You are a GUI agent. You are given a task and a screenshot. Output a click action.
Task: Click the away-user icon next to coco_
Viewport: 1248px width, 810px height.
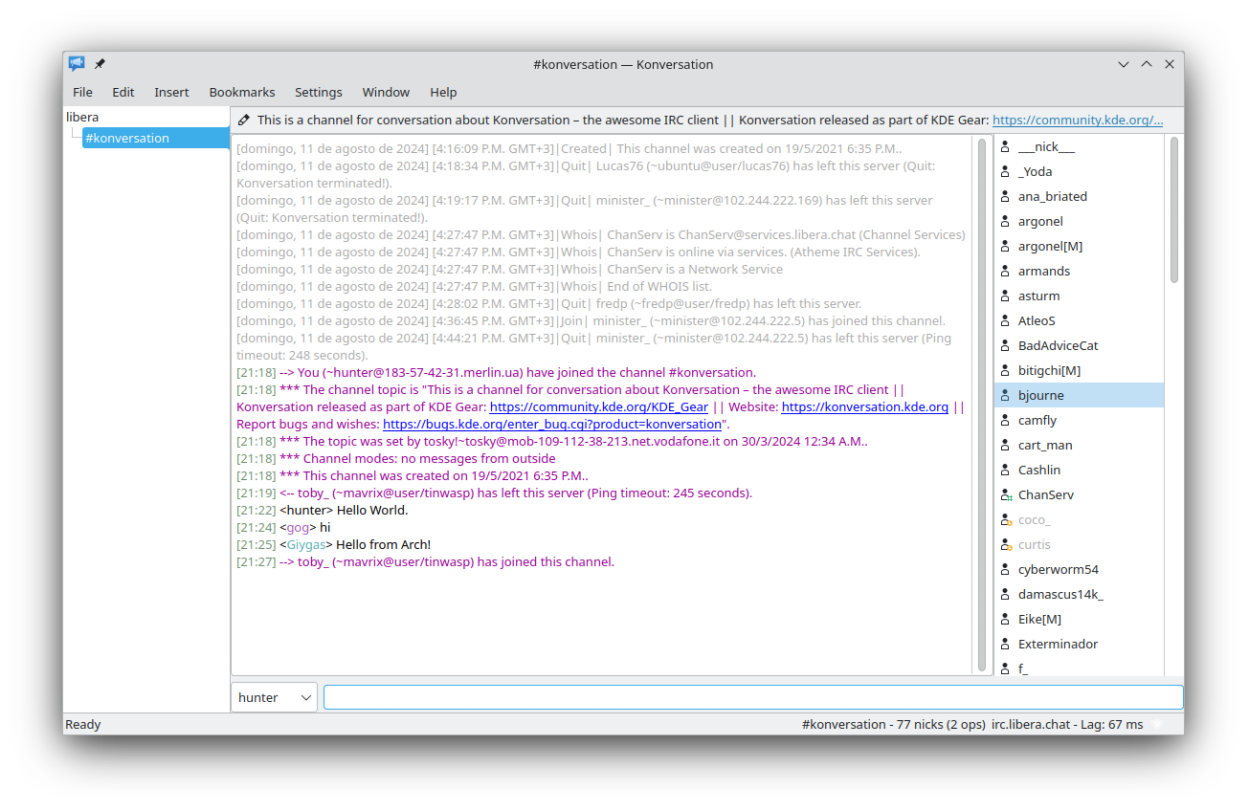[x=1006, y=520]
